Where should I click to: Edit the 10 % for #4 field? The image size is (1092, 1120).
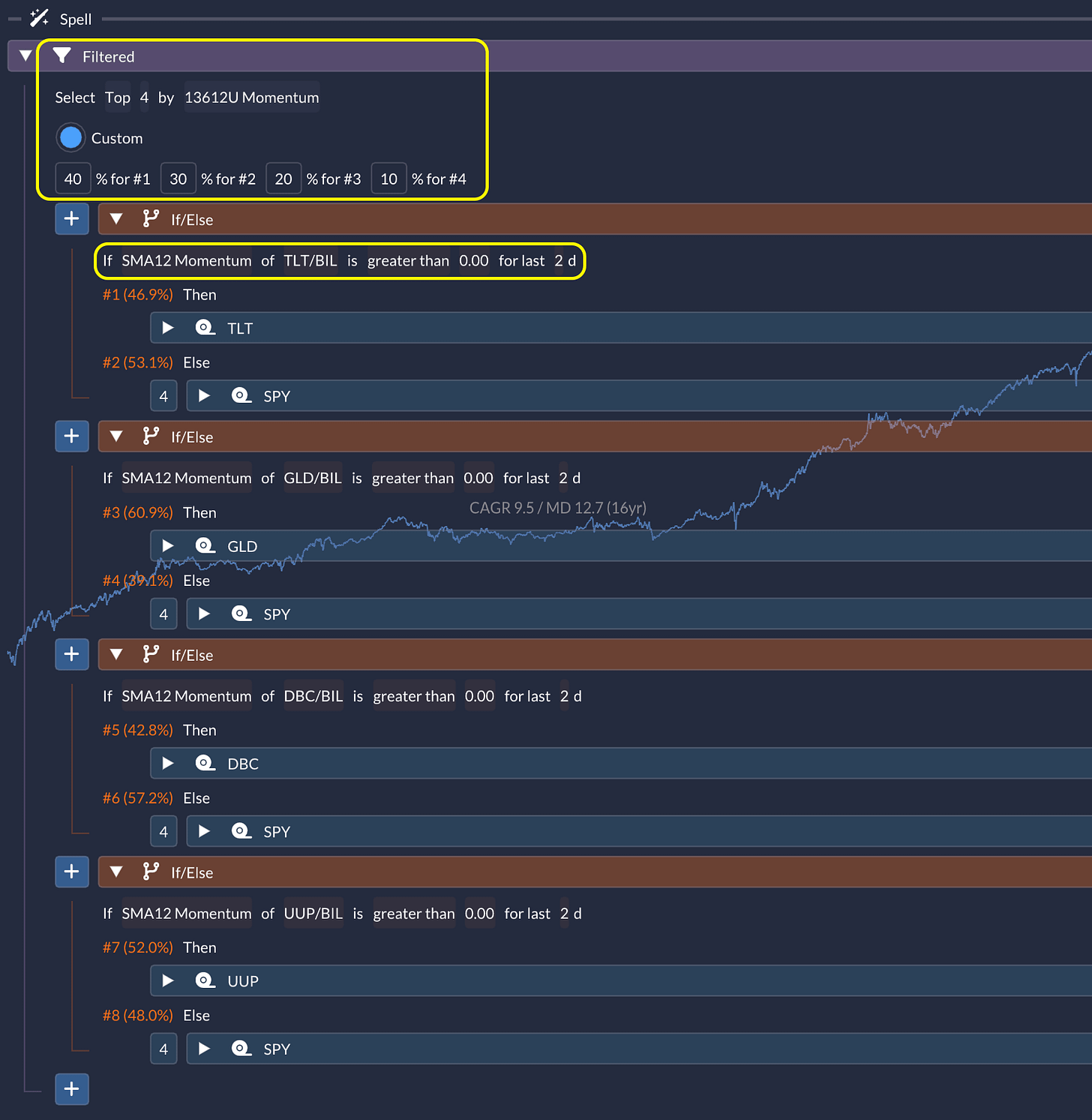[388, 179]
